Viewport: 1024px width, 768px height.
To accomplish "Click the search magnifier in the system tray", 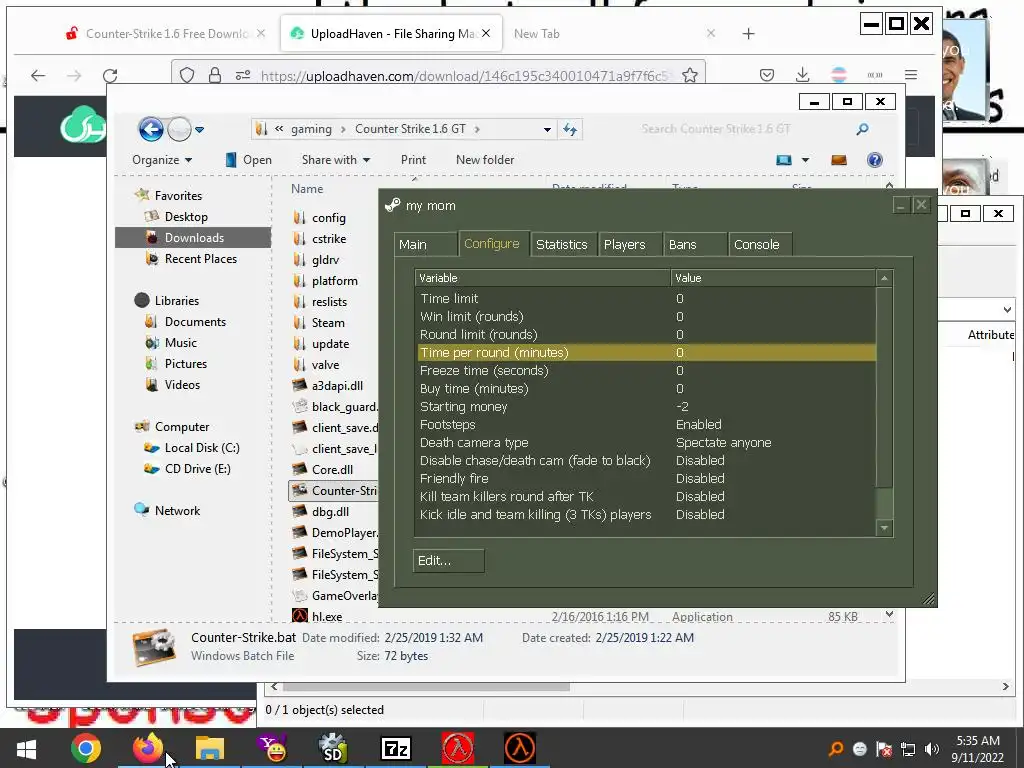I will pos(836,749).
